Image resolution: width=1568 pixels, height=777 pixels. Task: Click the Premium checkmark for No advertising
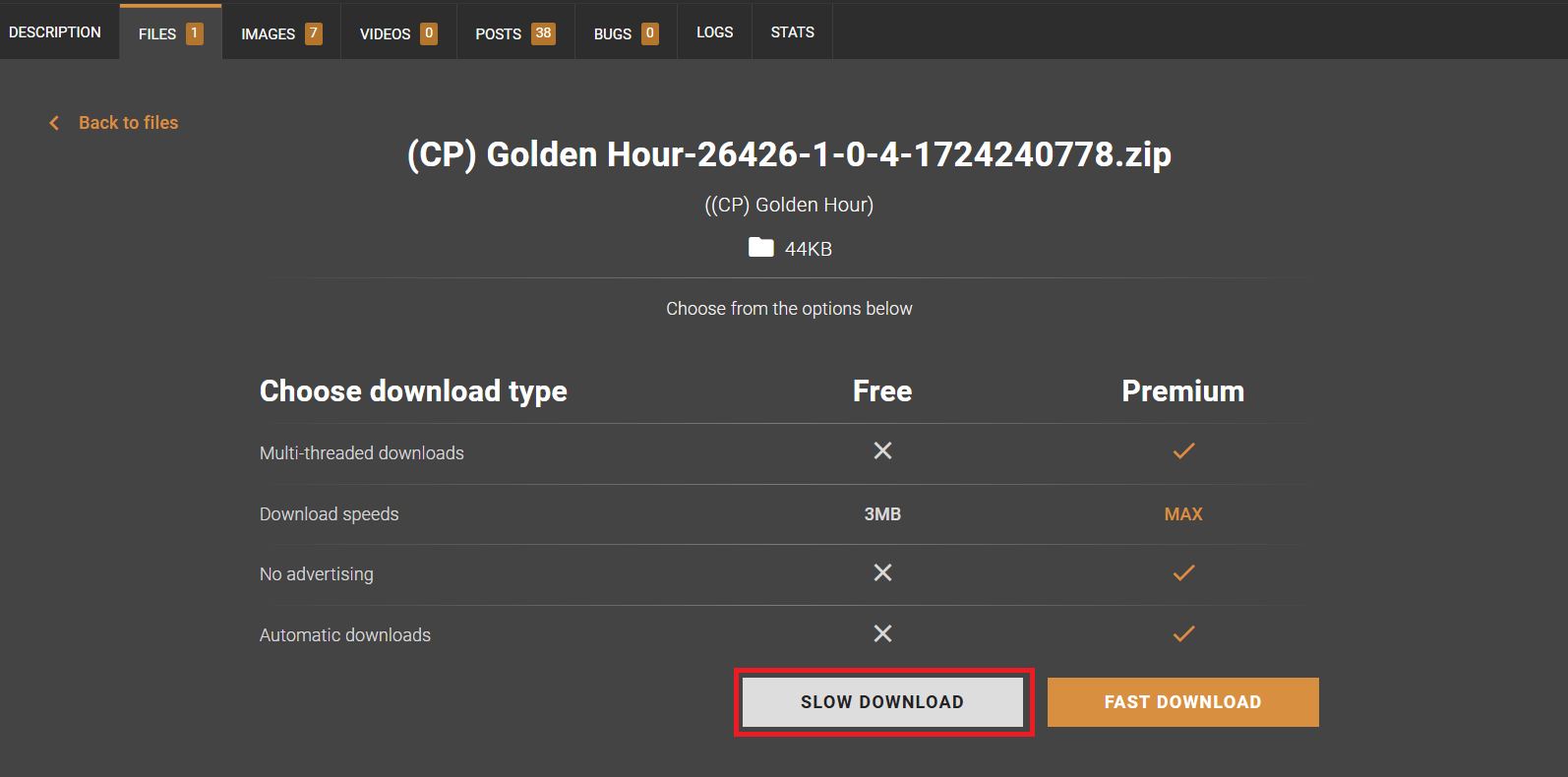1183,572
